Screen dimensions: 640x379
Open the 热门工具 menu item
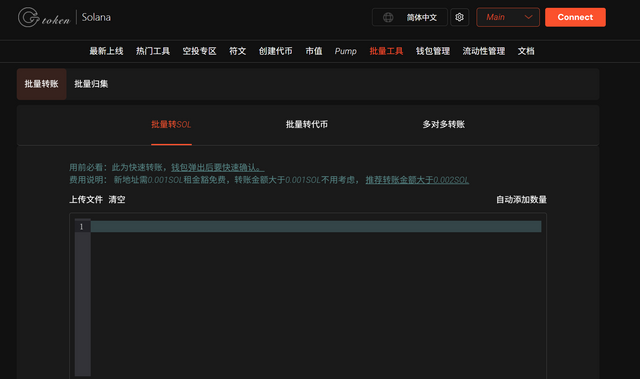point(153,51)
